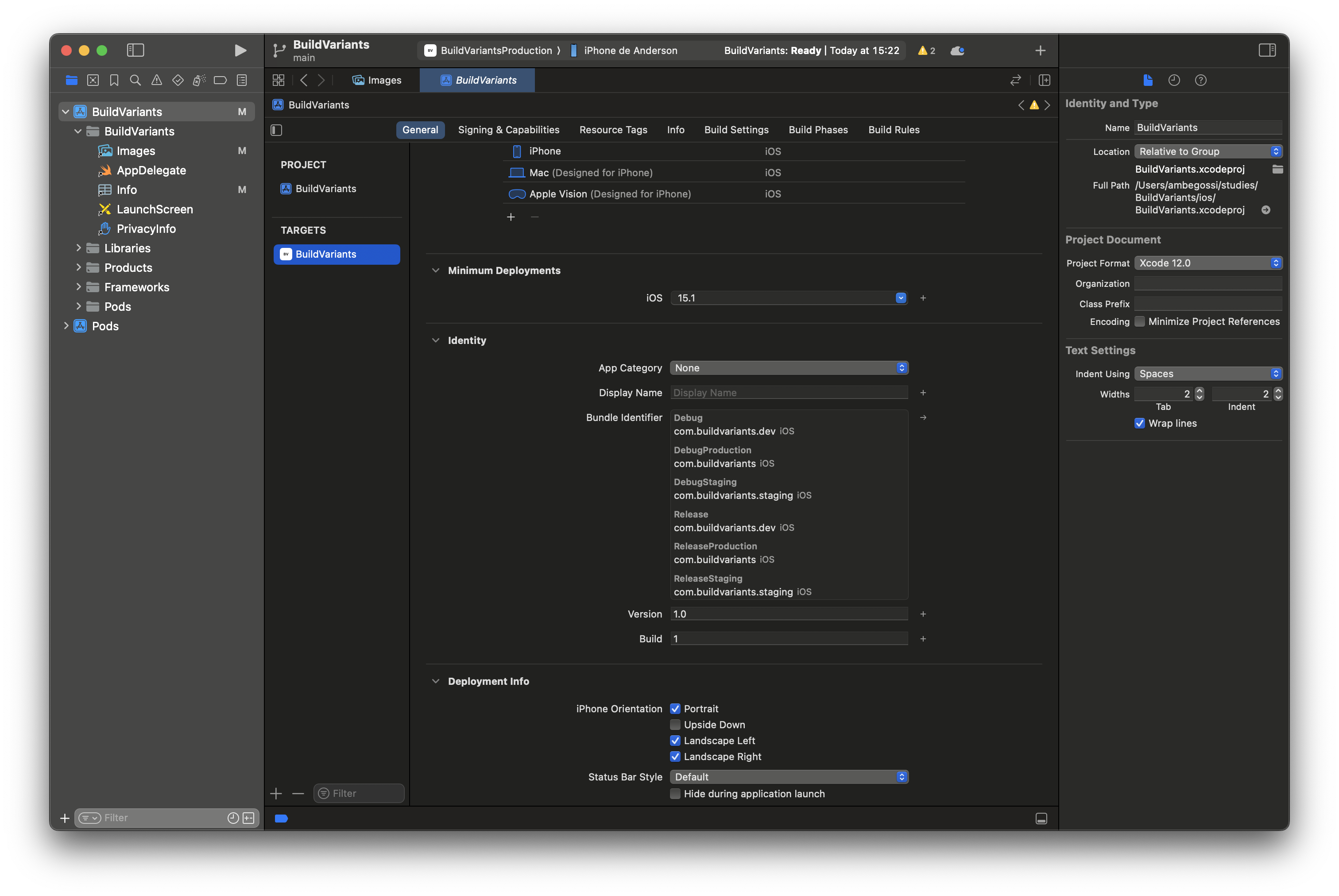Open the Debug navigator
This screenshot has width=1339, height=896.
199,81
